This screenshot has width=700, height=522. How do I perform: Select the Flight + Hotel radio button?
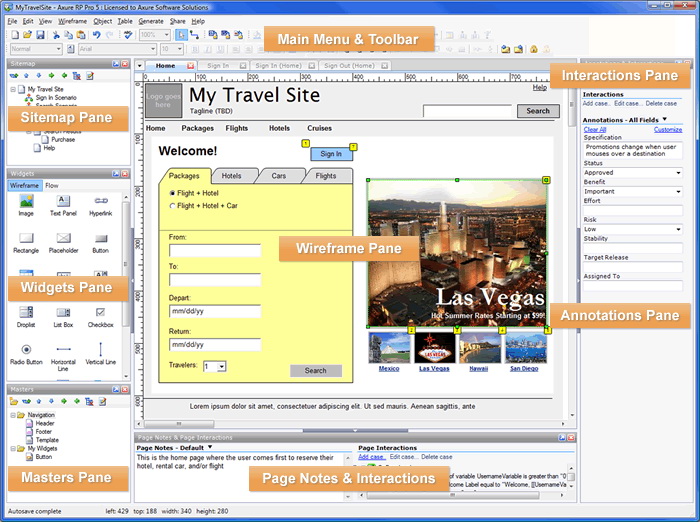click(x=172, y=192)
